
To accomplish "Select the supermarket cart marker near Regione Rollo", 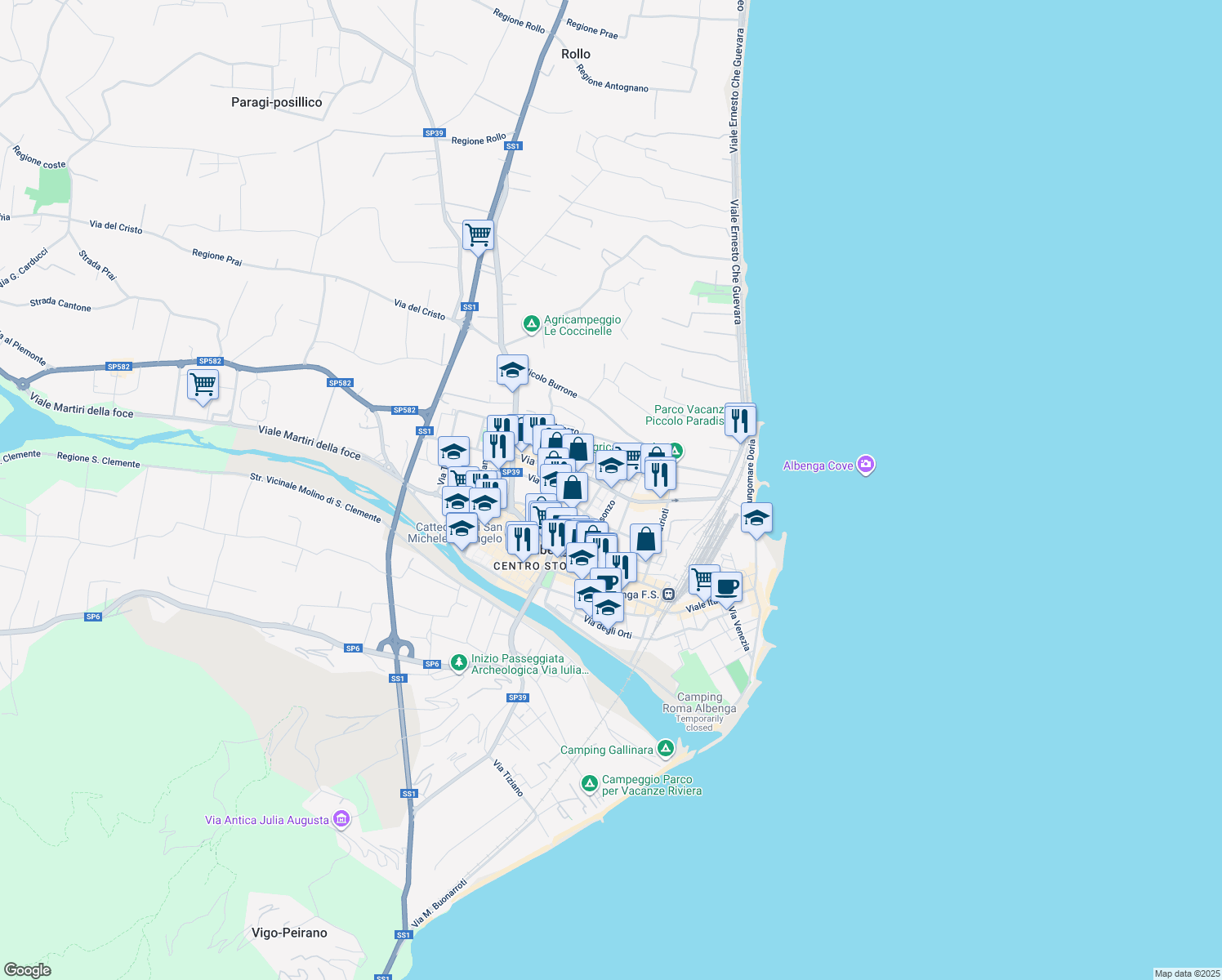I will [x=477, y=235].
